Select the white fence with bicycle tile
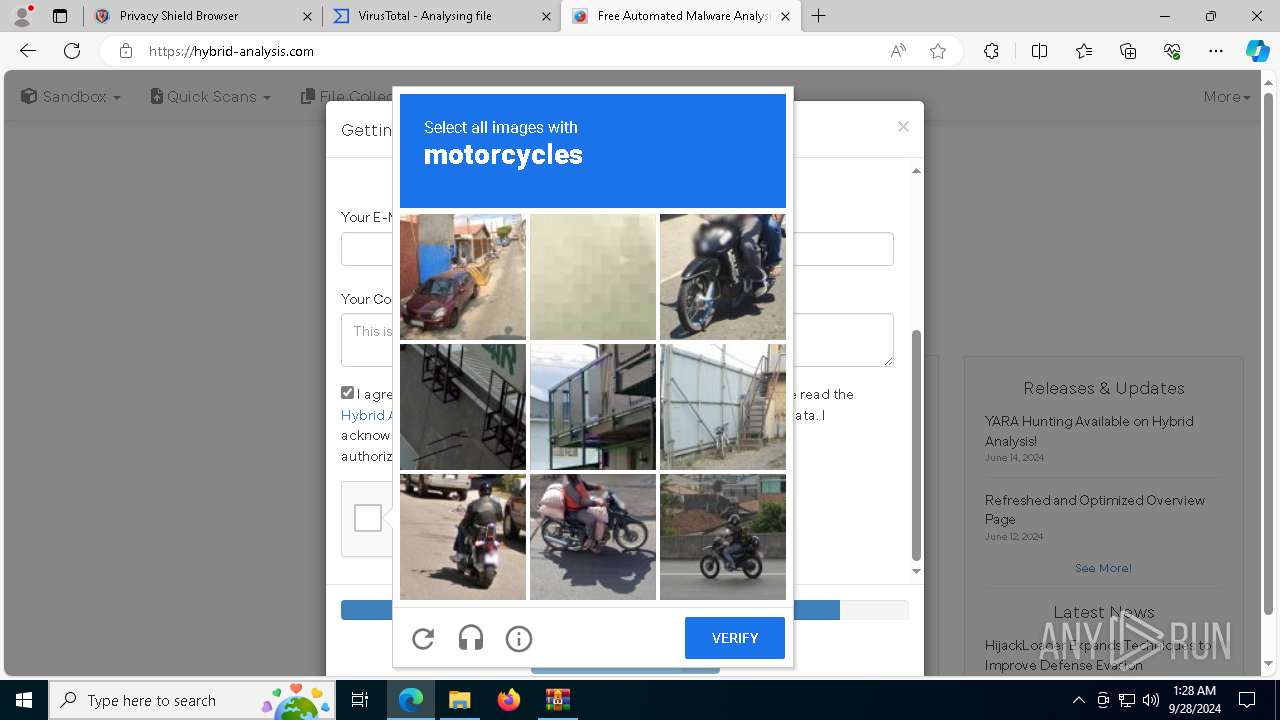Viewport: 1280px width, 720px height. [x=723, y=407]
